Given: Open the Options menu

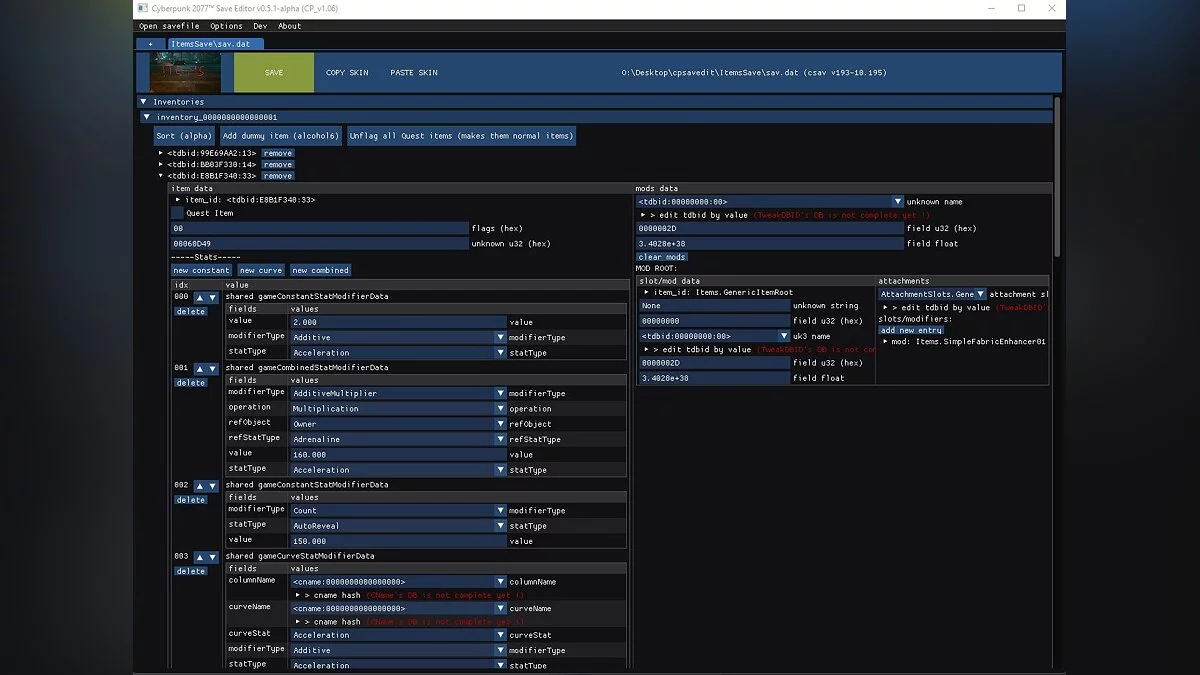Looking at the screenshot, I should tap(226, 26).
